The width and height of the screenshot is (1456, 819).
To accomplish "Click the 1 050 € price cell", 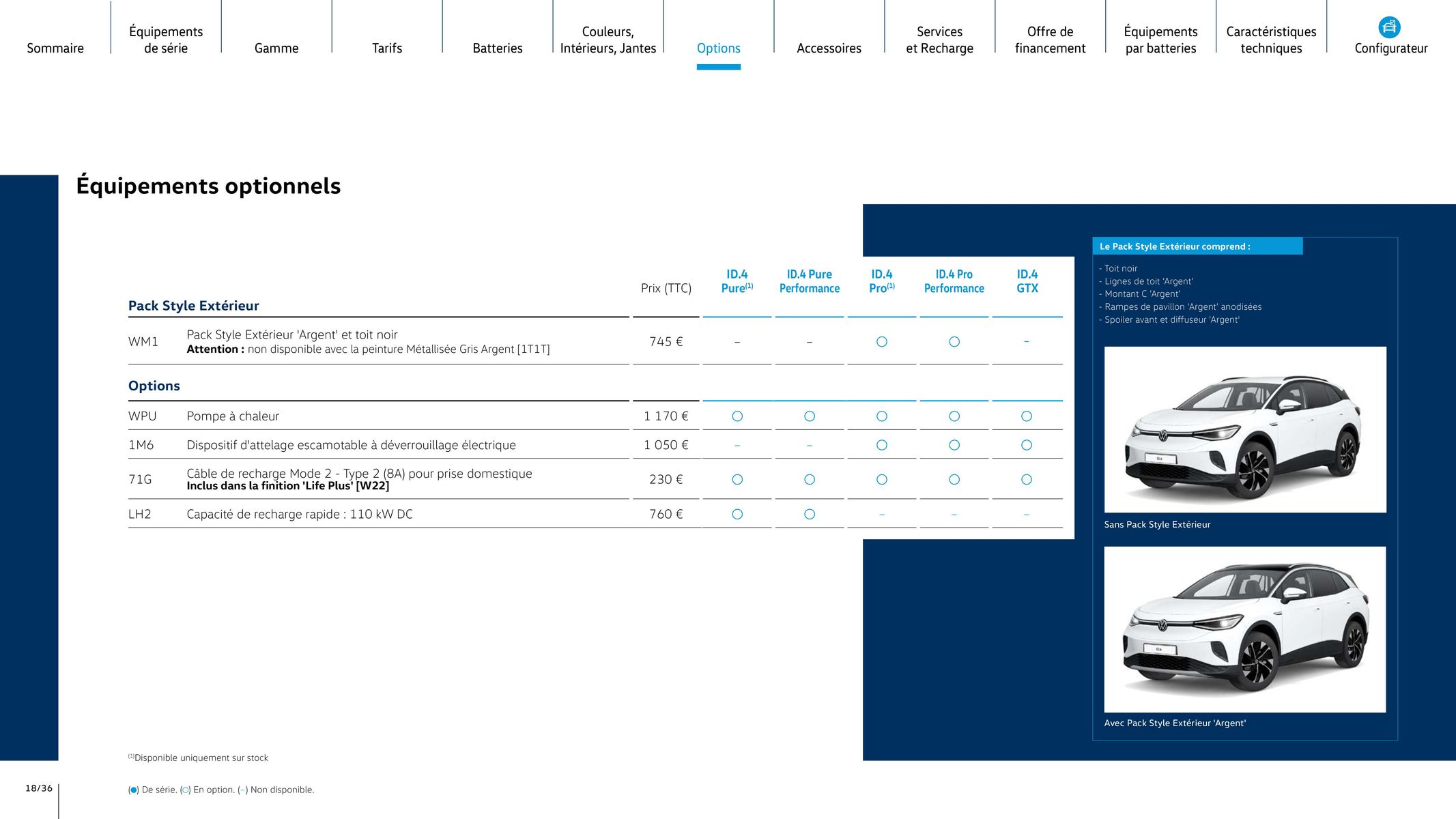I will (x=666, y=445).
